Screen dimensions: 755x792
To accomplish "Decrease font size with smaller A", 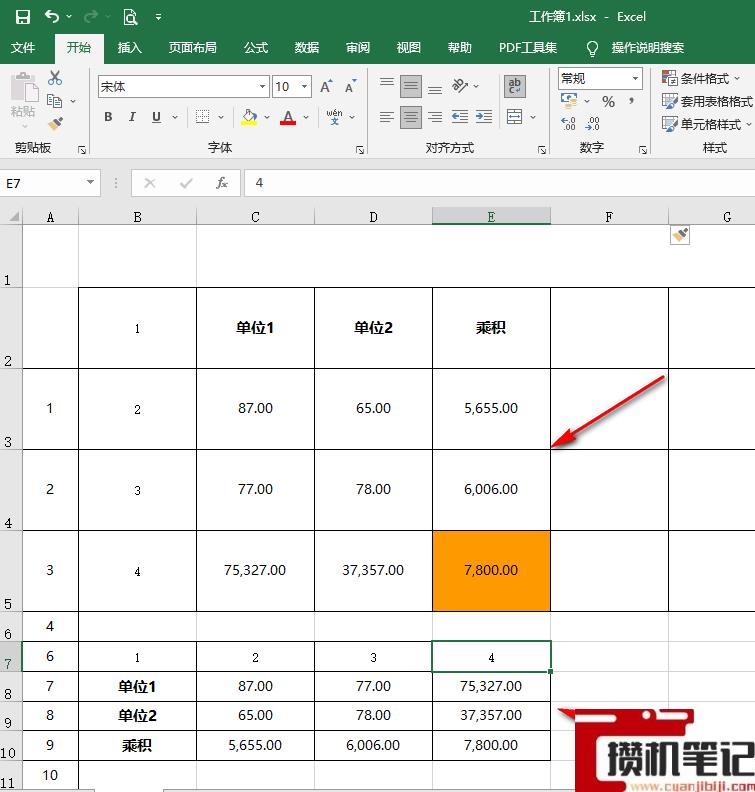I will [351, 86].
